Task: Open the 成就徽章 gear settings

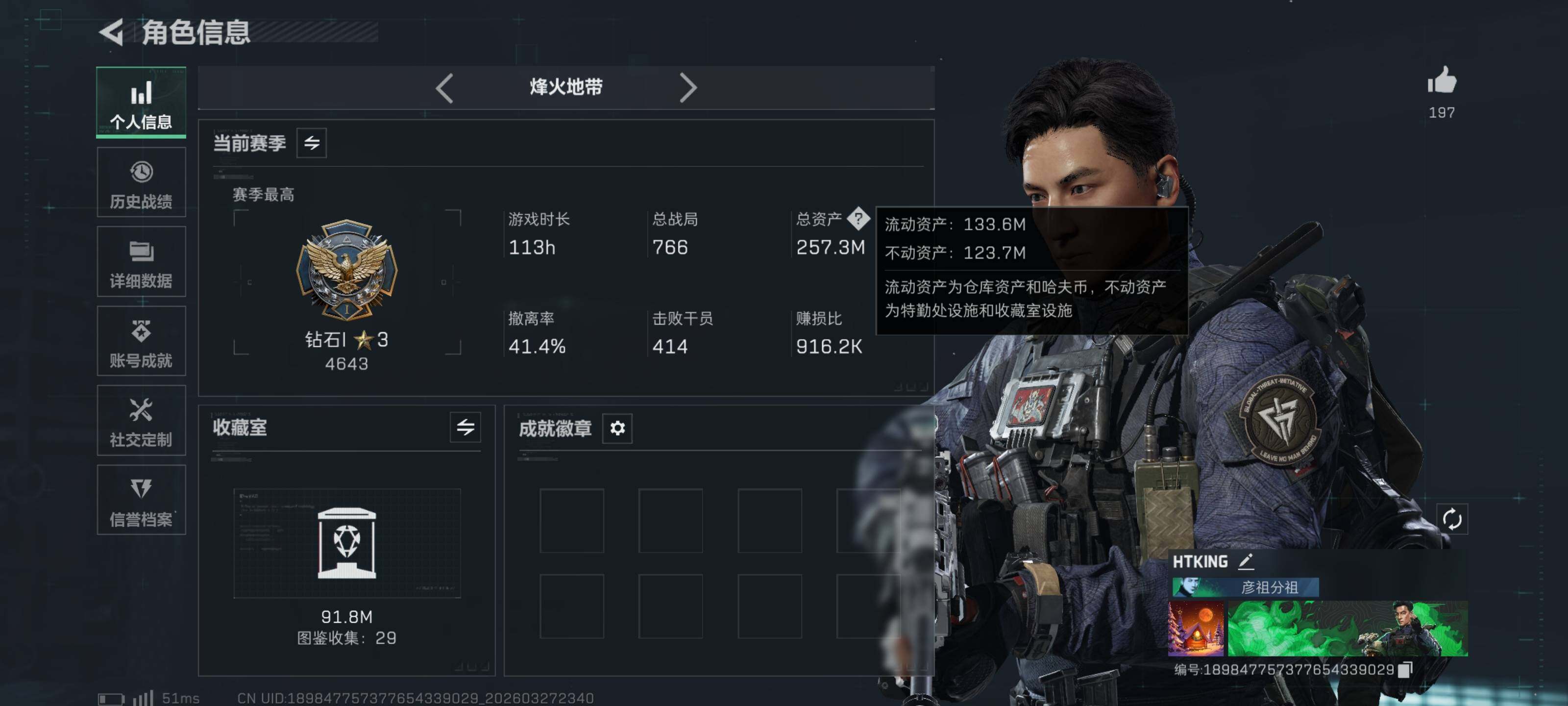Action: pos(617,428)
